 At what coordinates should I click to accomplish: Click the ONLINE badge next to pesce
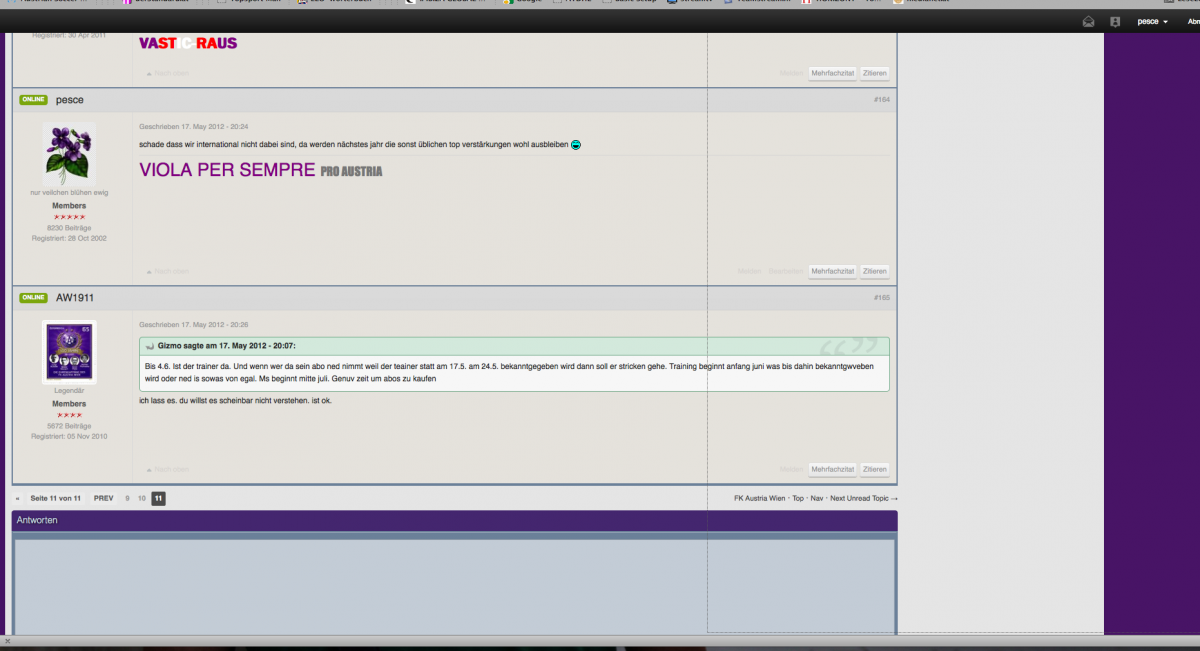[x=33, y=100]
